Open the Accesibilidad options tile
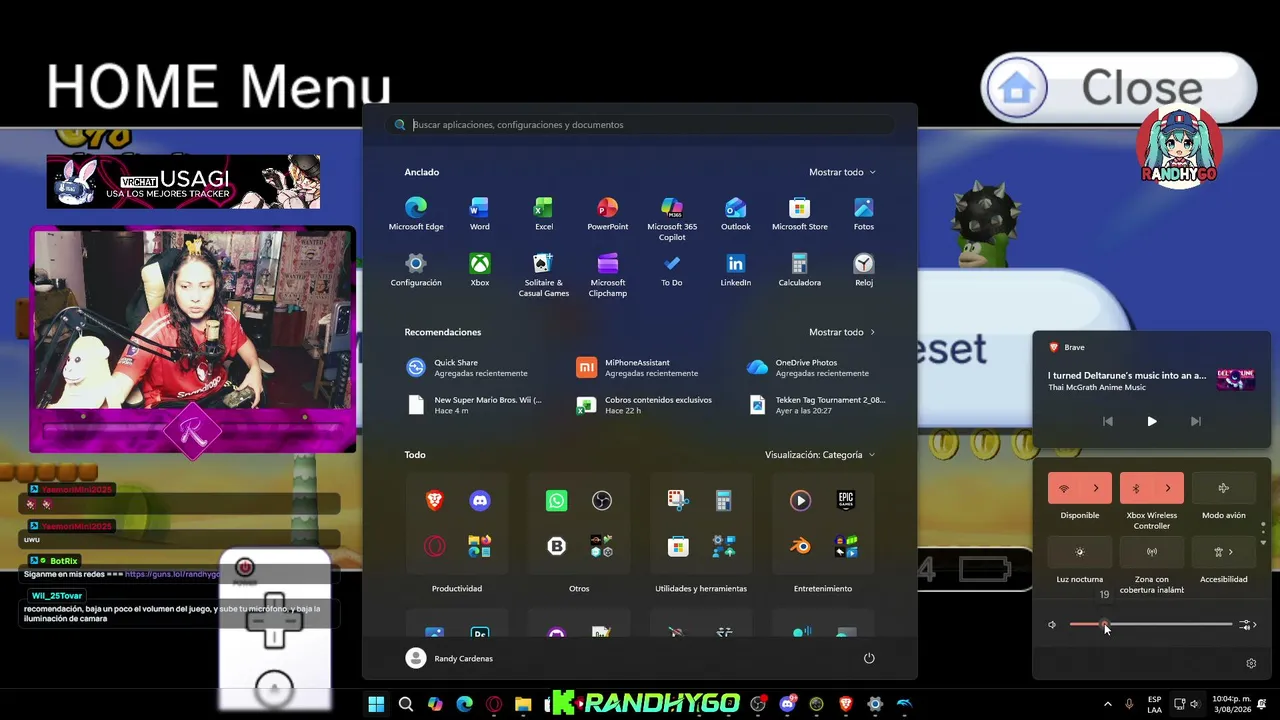 tap(1224, 552)
